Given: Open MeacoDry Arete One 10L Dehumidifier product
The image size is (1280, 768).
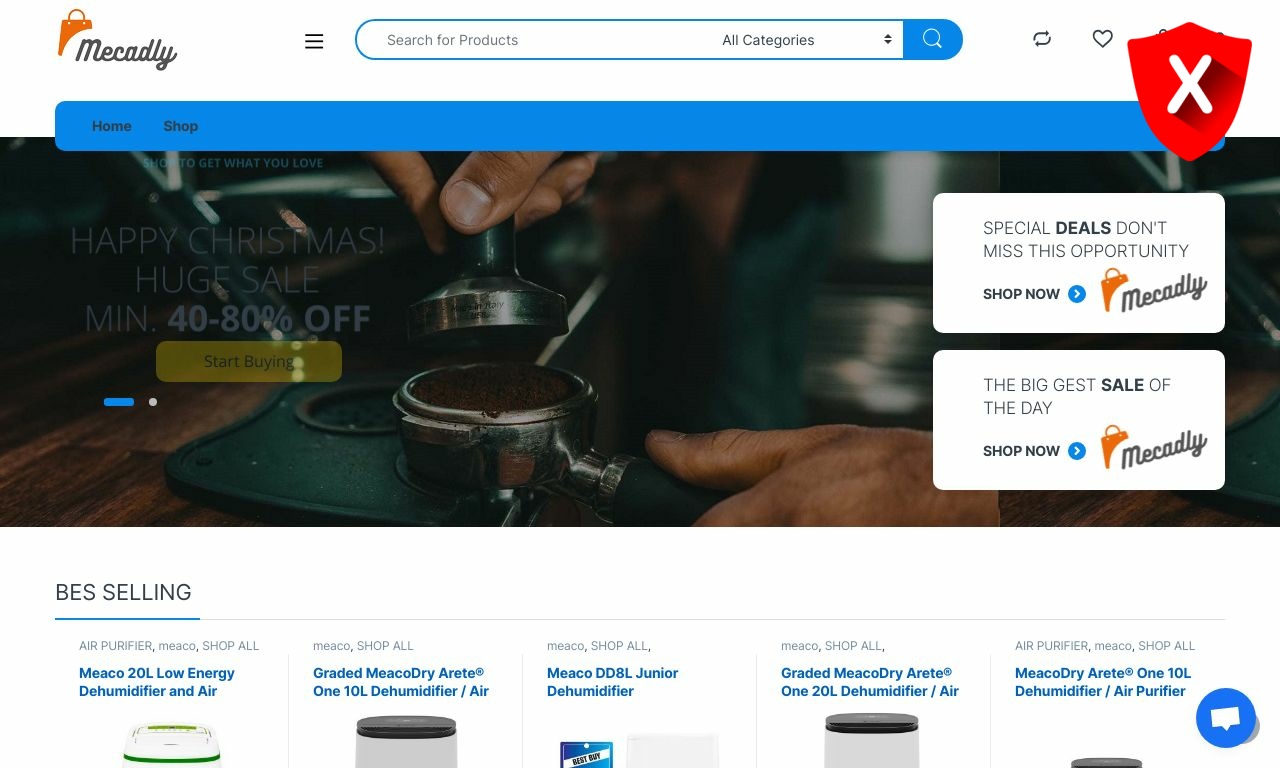Looking at the screenshot, I should tap(1103, 682).
